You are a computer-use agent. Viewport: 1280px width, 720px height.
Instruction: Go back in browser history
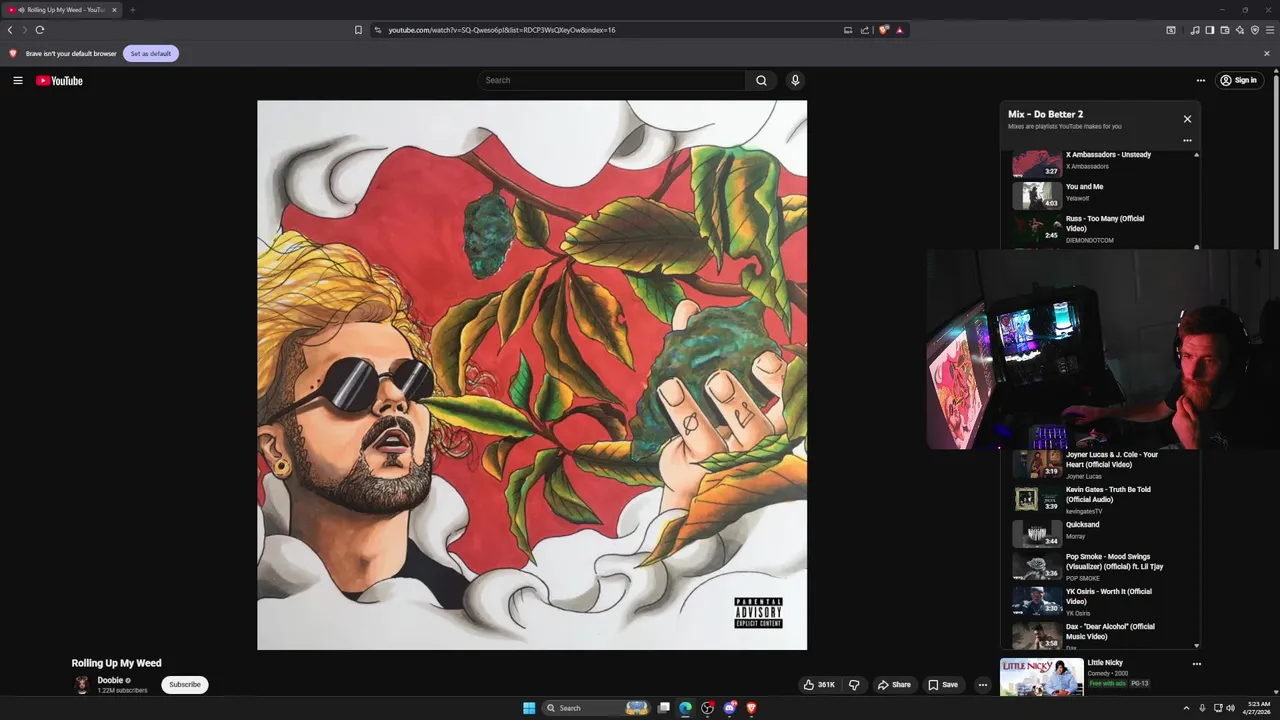pos(10,30)
